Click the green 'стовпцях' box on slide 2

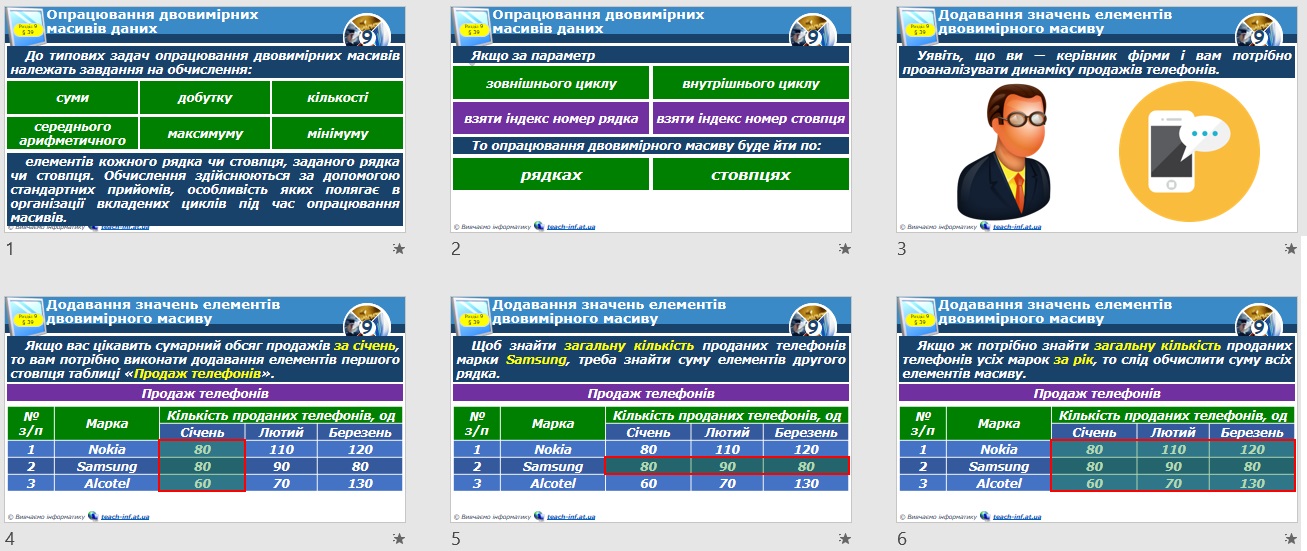coord(751,174)
